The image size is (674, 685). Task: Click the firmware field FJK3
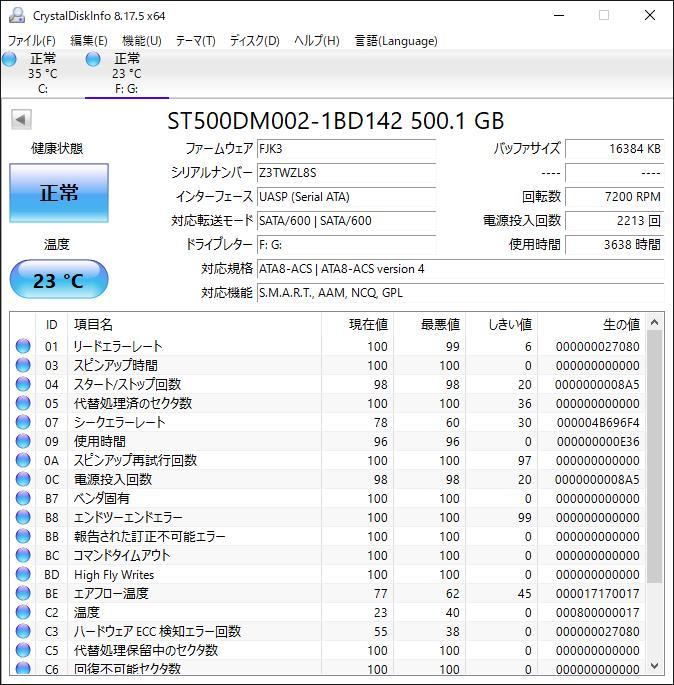(346, 149)
